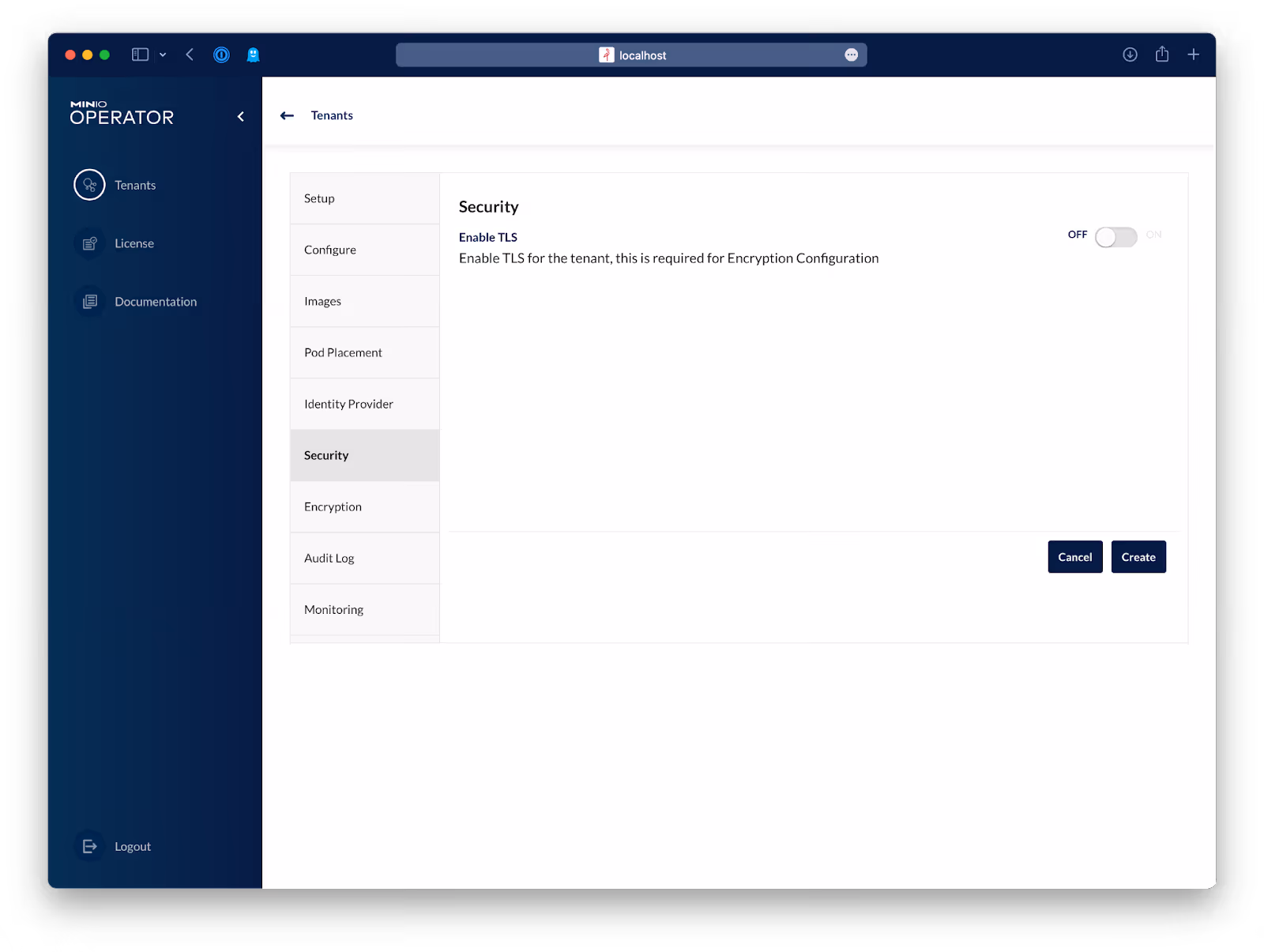This screenshot has height=952, width=1264.
Task: Select the Identity Provider tab
Action: tap(365, 404)
